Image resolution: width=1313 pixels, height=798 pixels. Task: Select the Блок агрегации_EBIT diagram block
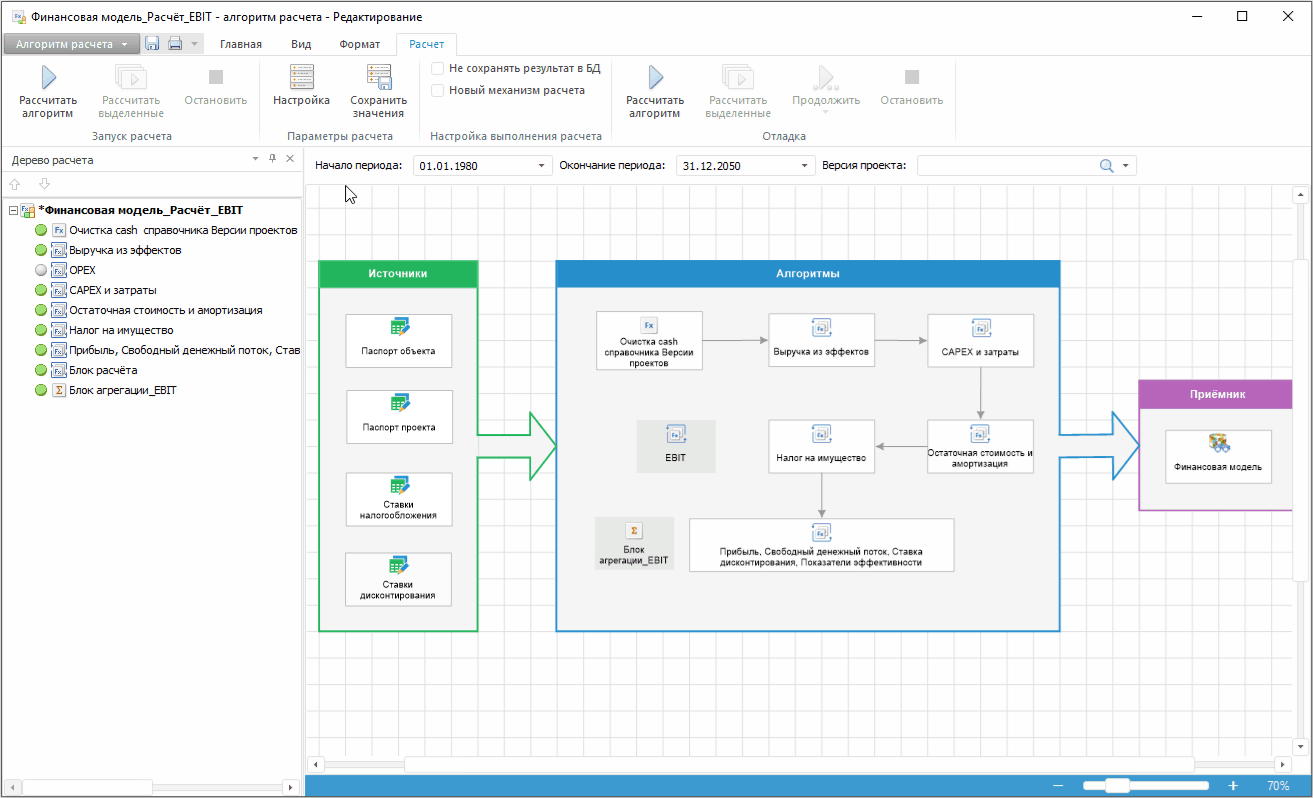point(634,543)
